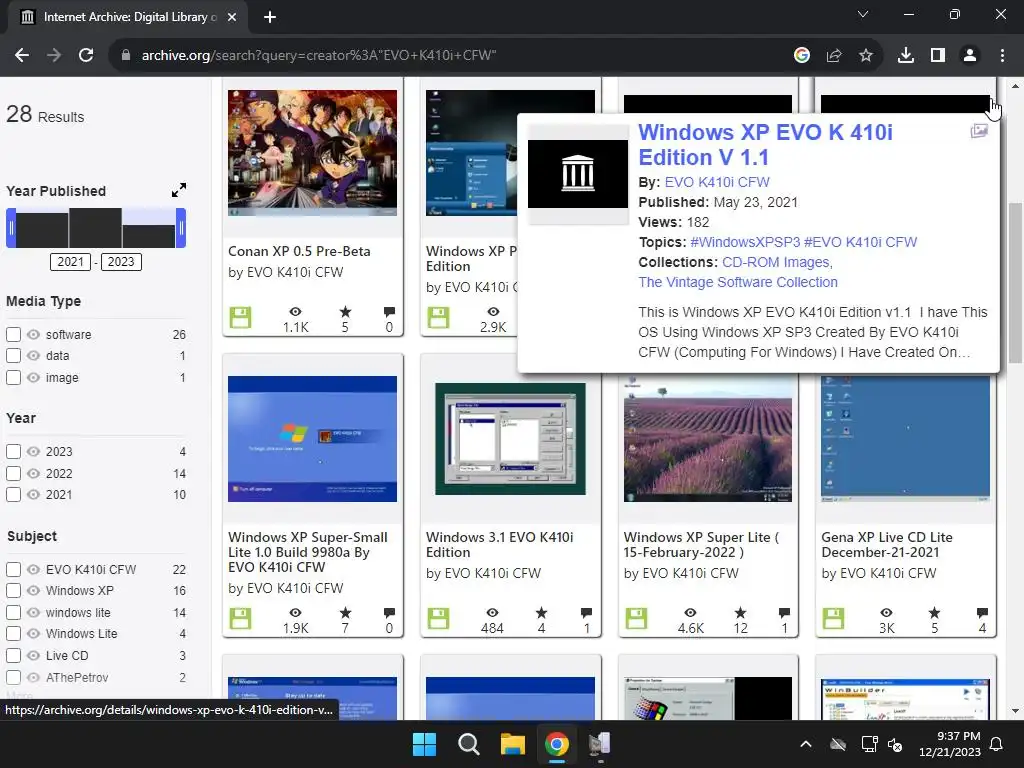The image size is (1024, 768).
Task: Open The Vintage Software Collection link
Action: (x=738, y=282)
